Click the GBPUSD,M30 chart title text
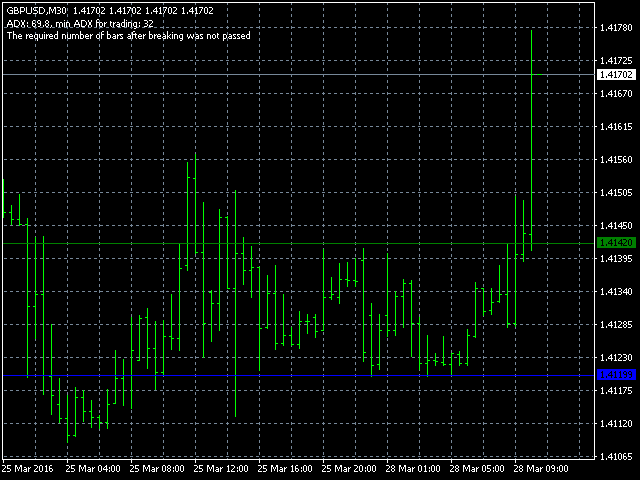640x480 pixels. click(x=37, y=11)
